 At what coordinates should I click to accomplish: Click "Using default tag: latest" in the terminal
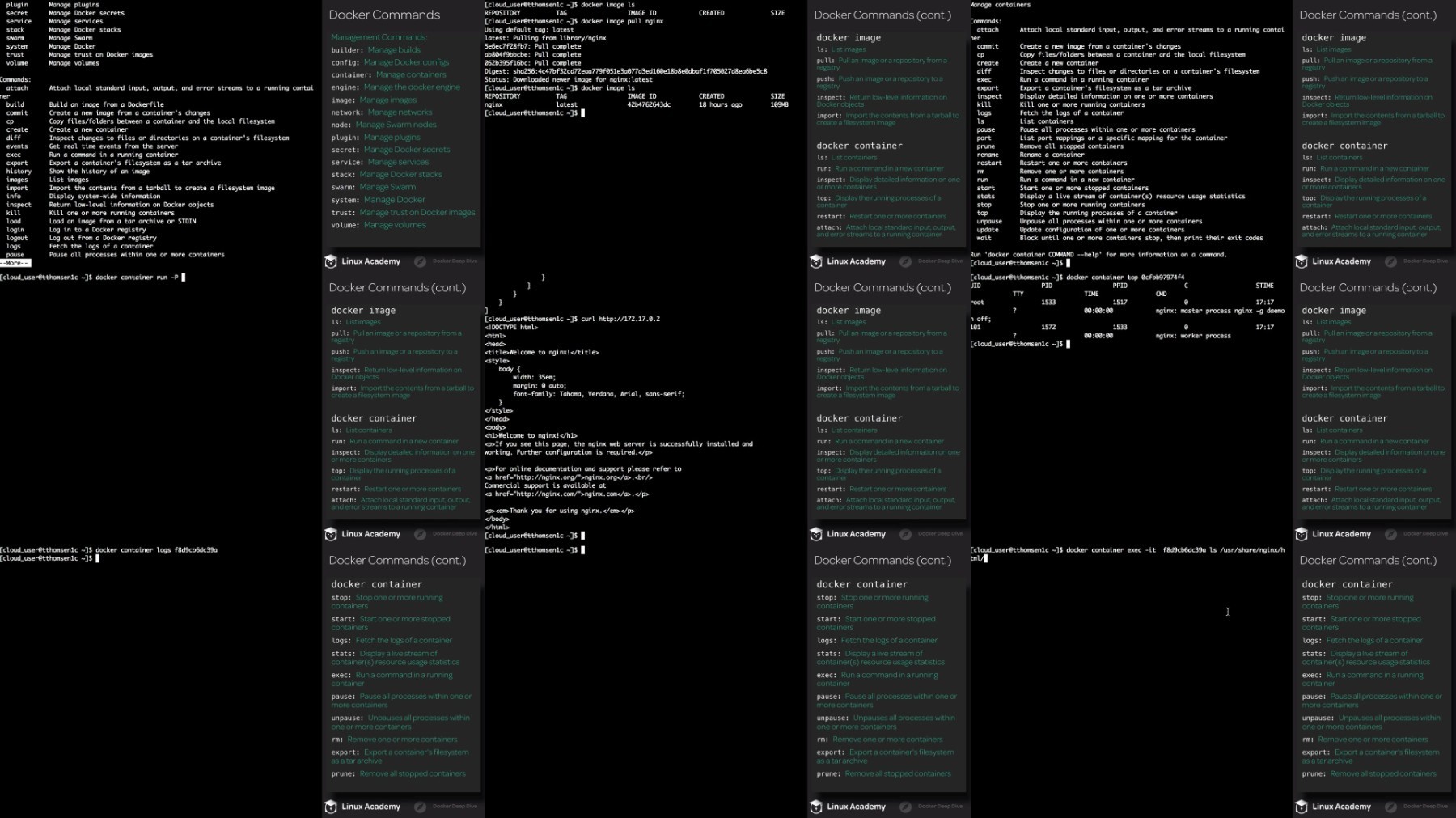[529, 30]
